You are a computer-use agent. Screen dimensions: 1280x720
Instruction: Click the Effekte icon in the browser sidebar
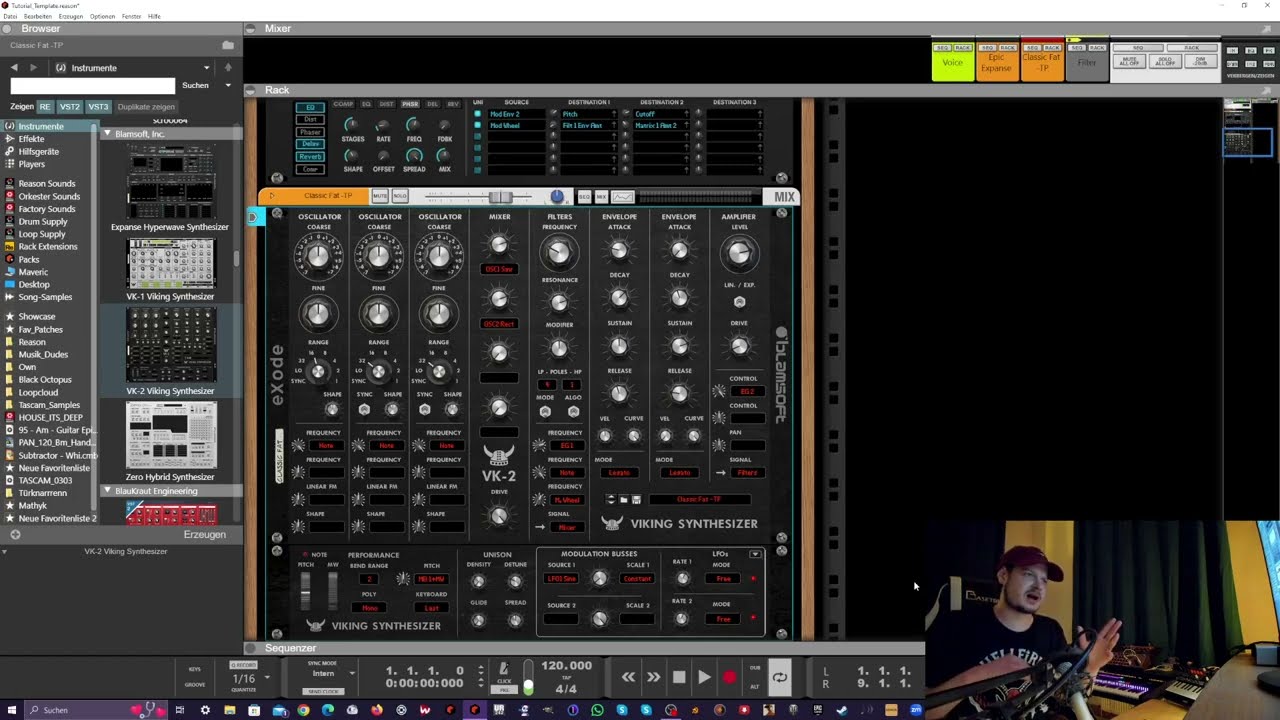(10, 139)
